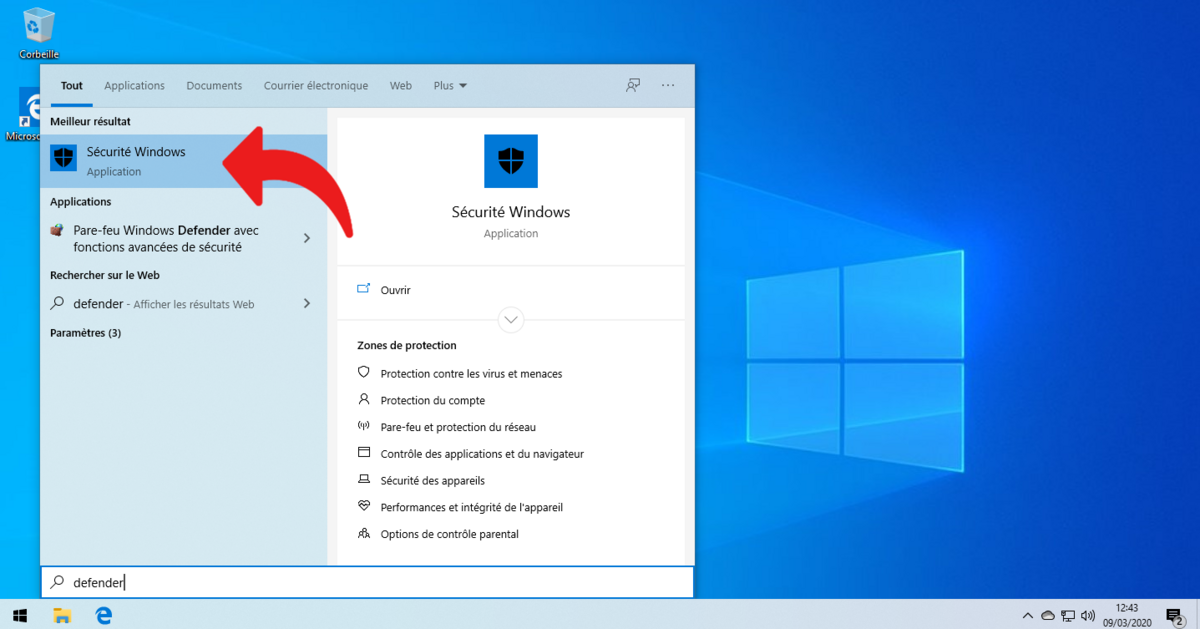Open the notification center icon
The width and height of the screenshot is (1200, 629).
(1175, 615)
